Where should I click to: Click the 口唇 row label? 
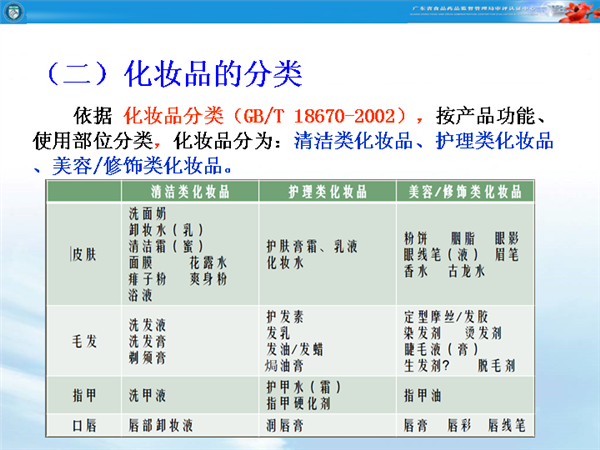(84, 425)
